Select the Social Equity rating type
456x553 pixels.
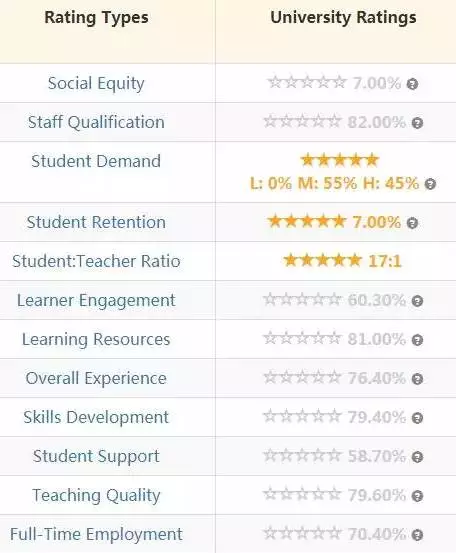click(96, 84)
